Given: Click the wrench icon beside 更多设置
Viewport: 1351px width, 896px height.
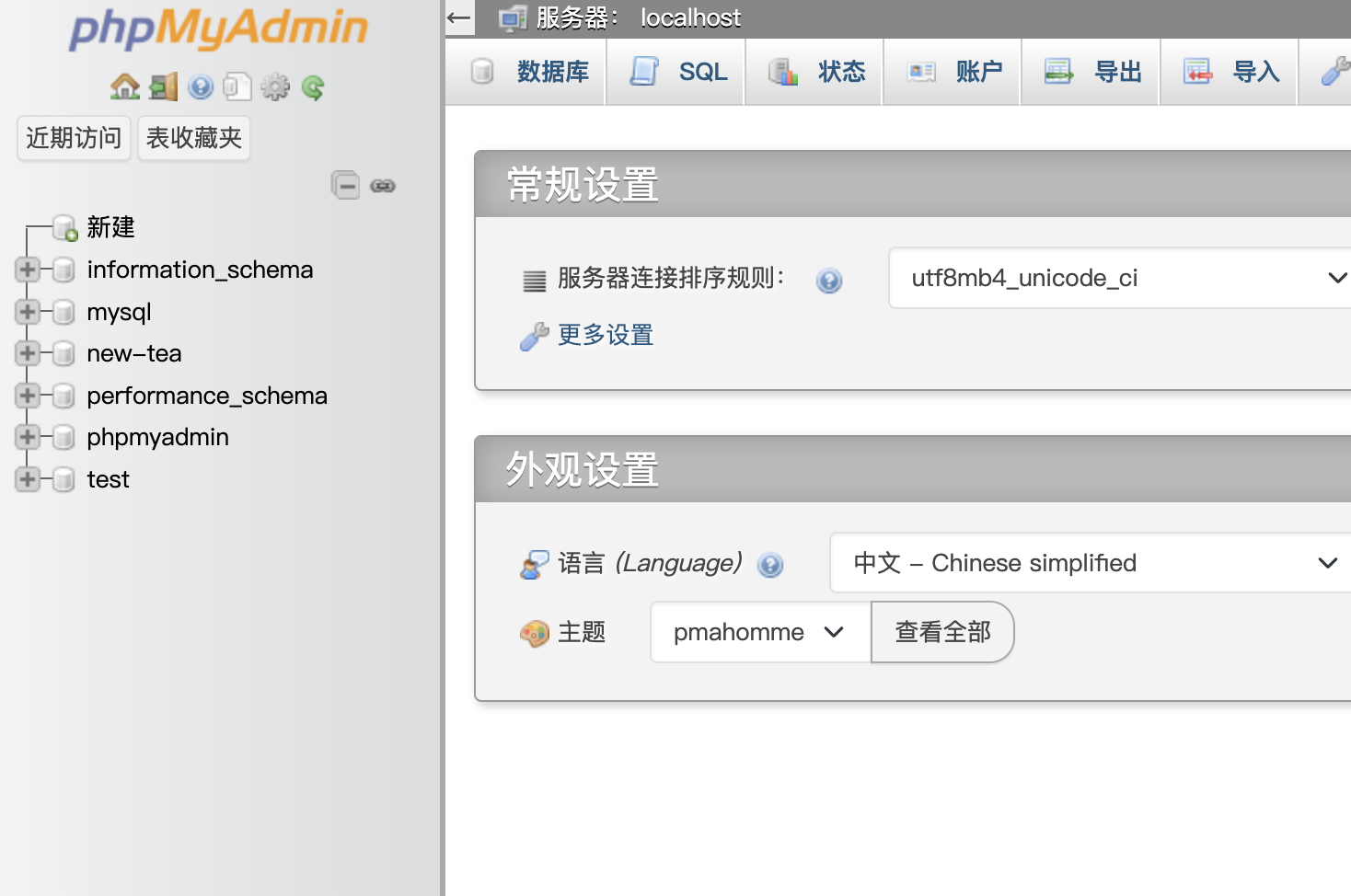Looking at the screenshot, I should [x=534, y=337].
